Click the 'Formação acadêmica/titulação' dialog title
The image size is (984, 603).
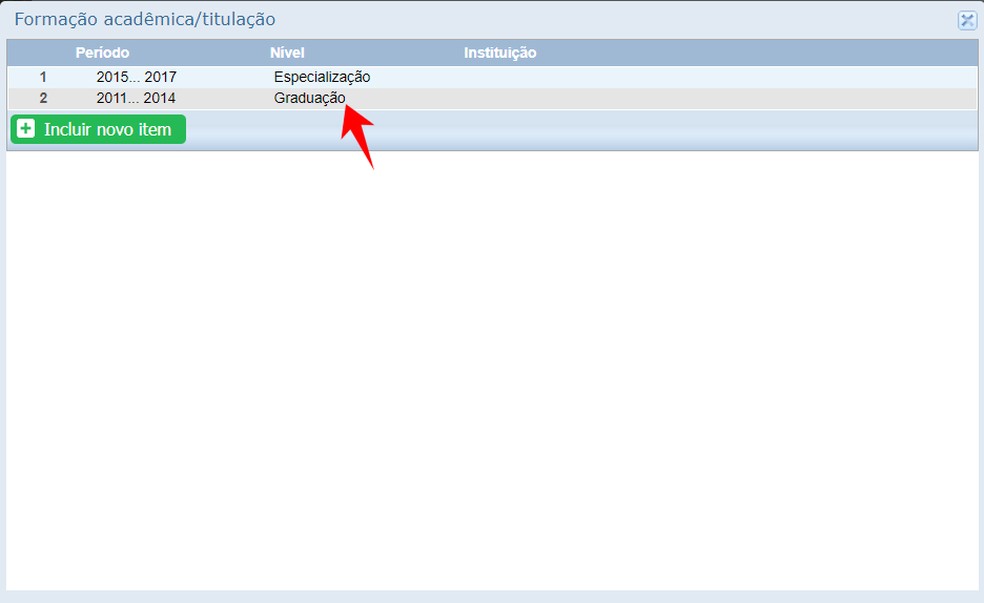coord(145,19)
